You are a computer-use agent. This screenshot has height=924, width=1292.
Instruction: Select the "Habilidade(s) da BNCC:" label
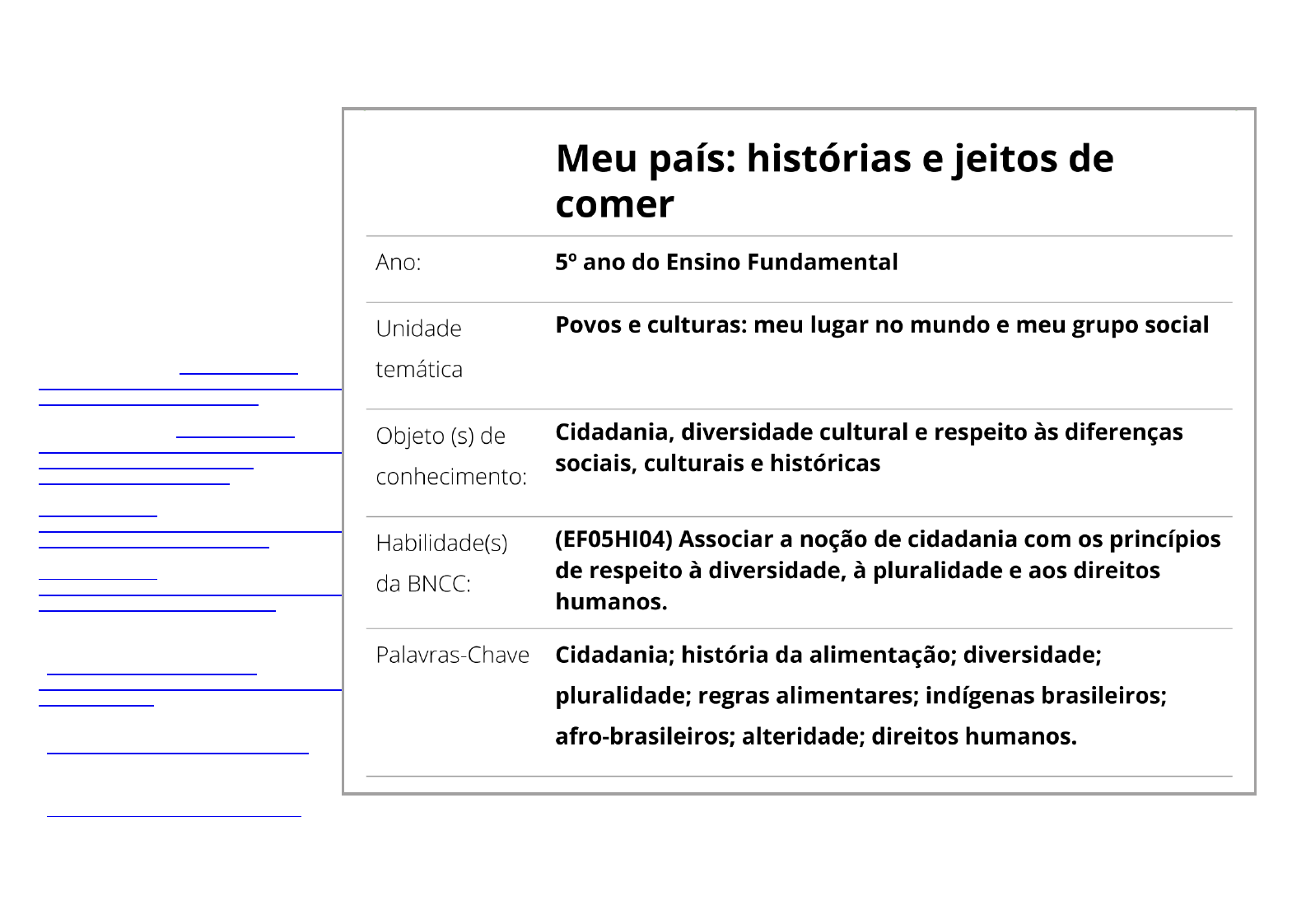coord(441,562)
